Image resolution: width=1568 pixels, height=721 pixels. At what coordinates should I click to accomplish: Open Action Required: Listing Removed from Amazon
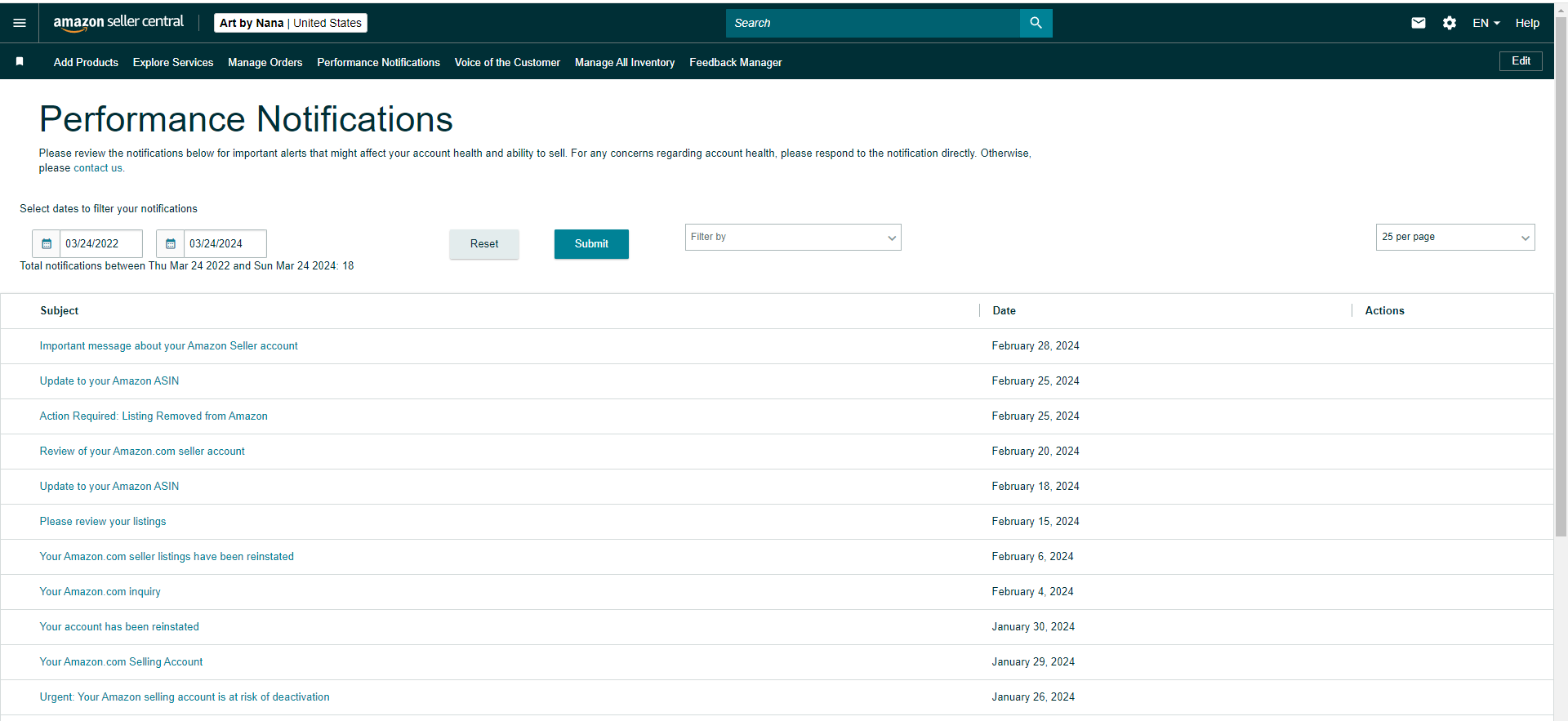[154, 416]
